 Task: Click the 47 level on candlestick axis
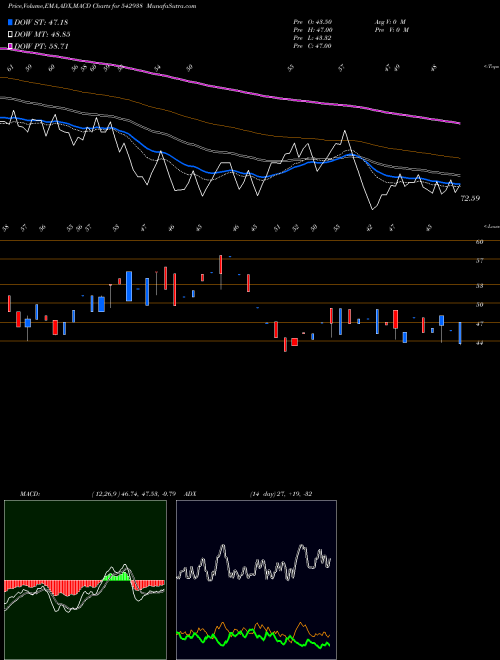(x=479, y=324)
